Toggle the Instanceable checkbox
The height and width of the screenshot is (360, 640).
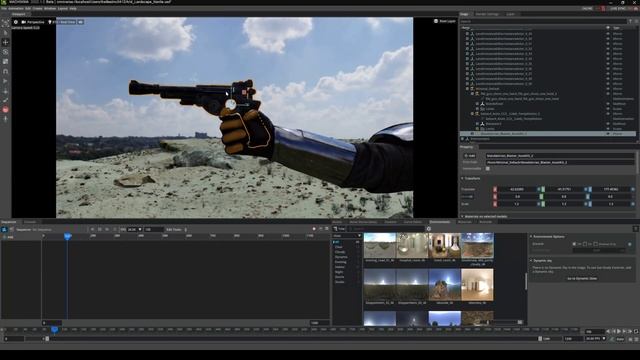coord(488,169)
